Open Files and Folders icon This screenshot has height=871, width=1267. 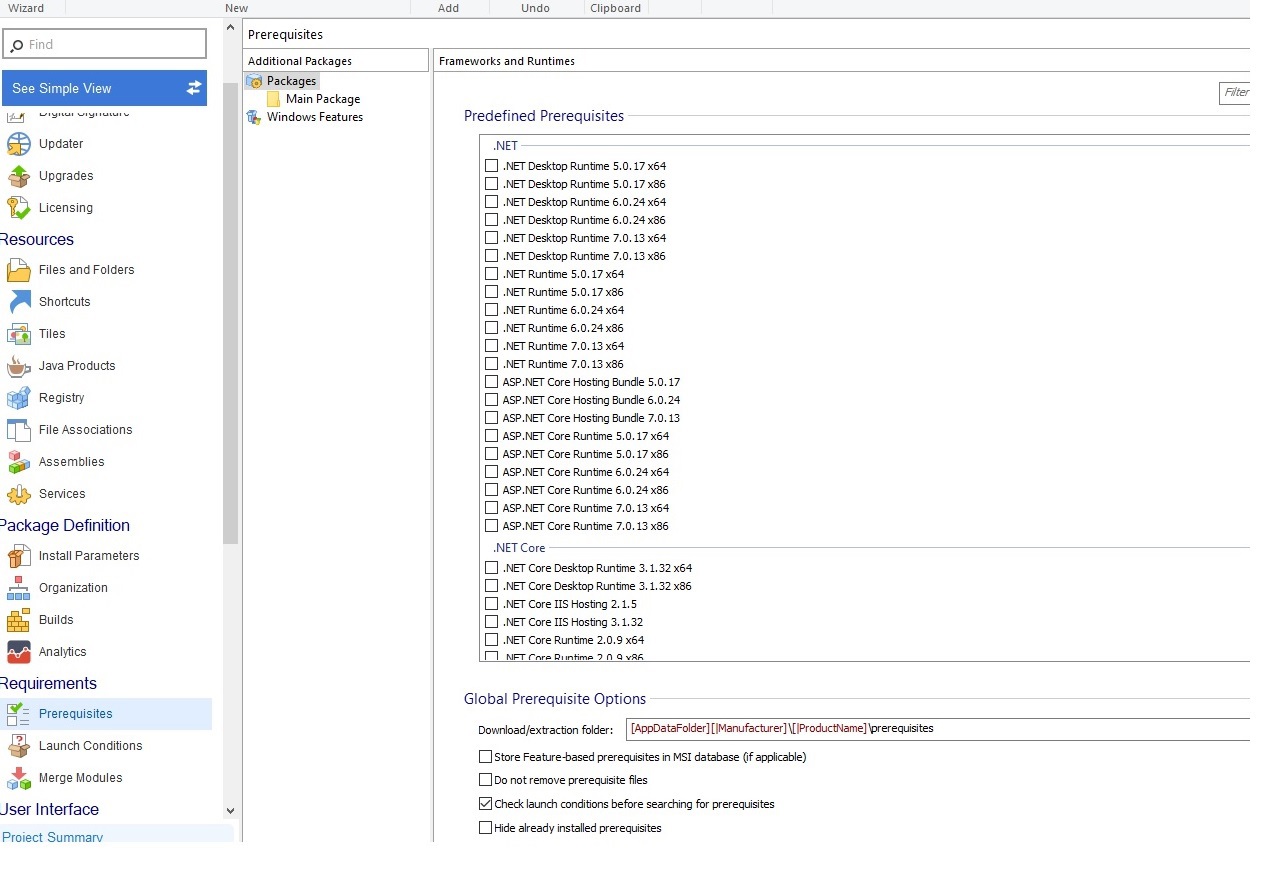click(19, 270)
